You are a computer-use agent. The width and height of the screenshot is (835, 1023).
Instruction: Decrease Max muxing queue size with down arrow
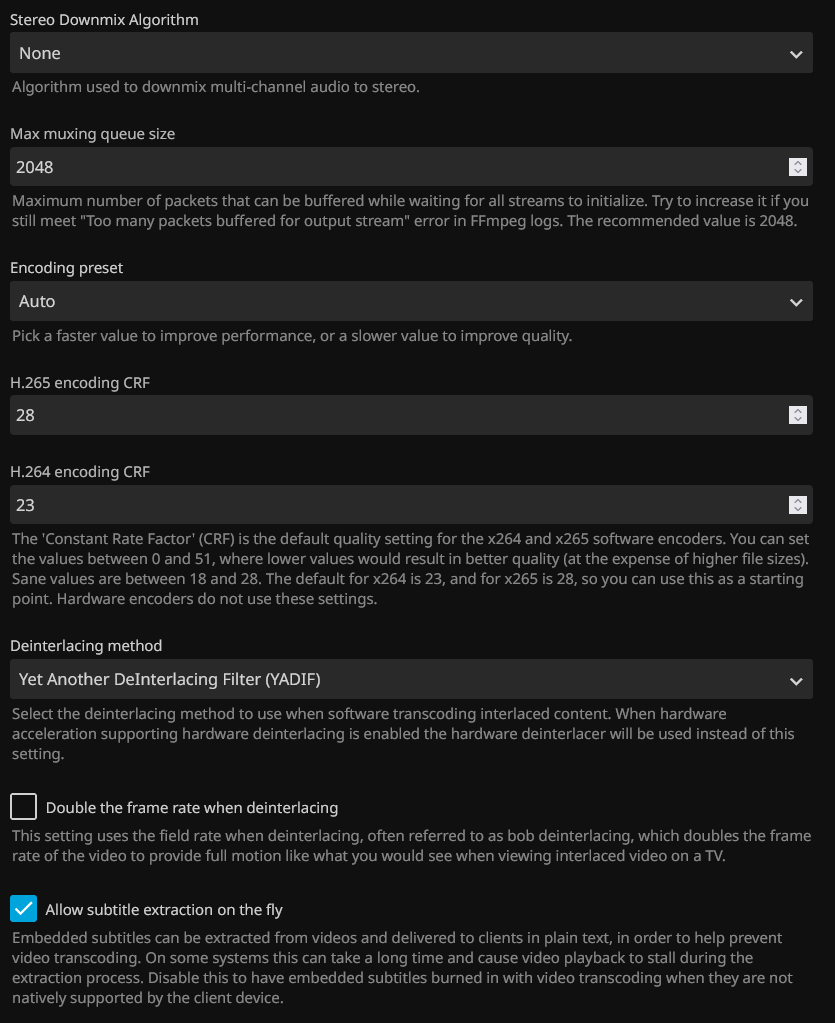click(x=797, y=172)
